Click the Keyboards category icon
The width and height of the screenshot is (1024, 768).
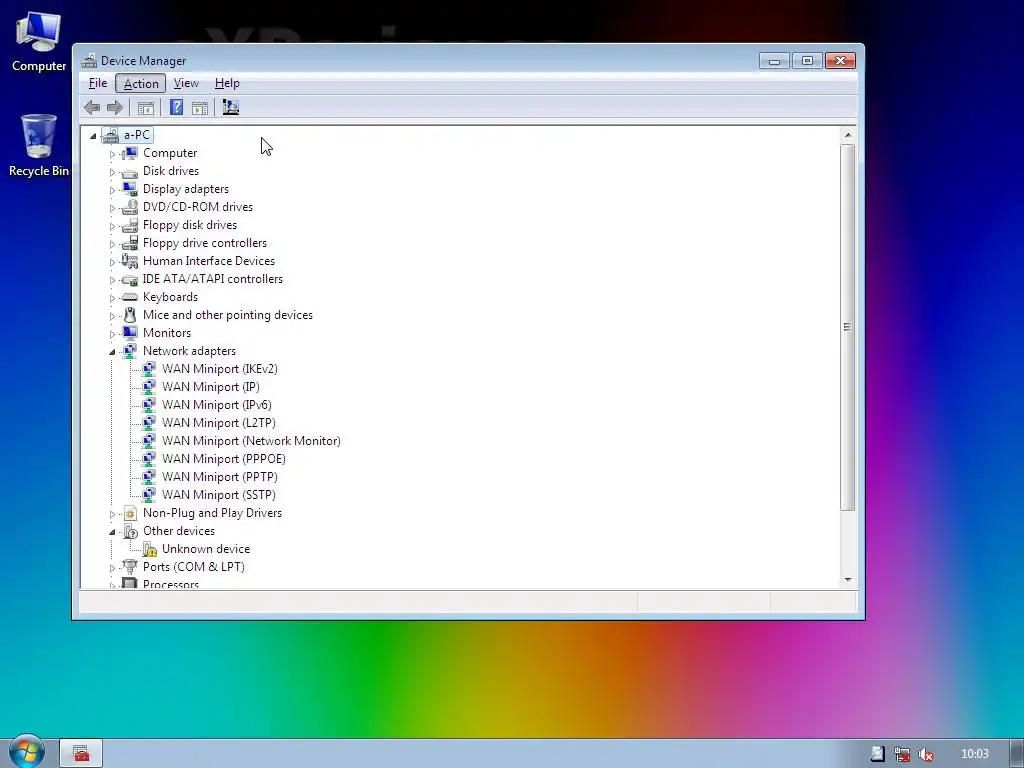130,297
